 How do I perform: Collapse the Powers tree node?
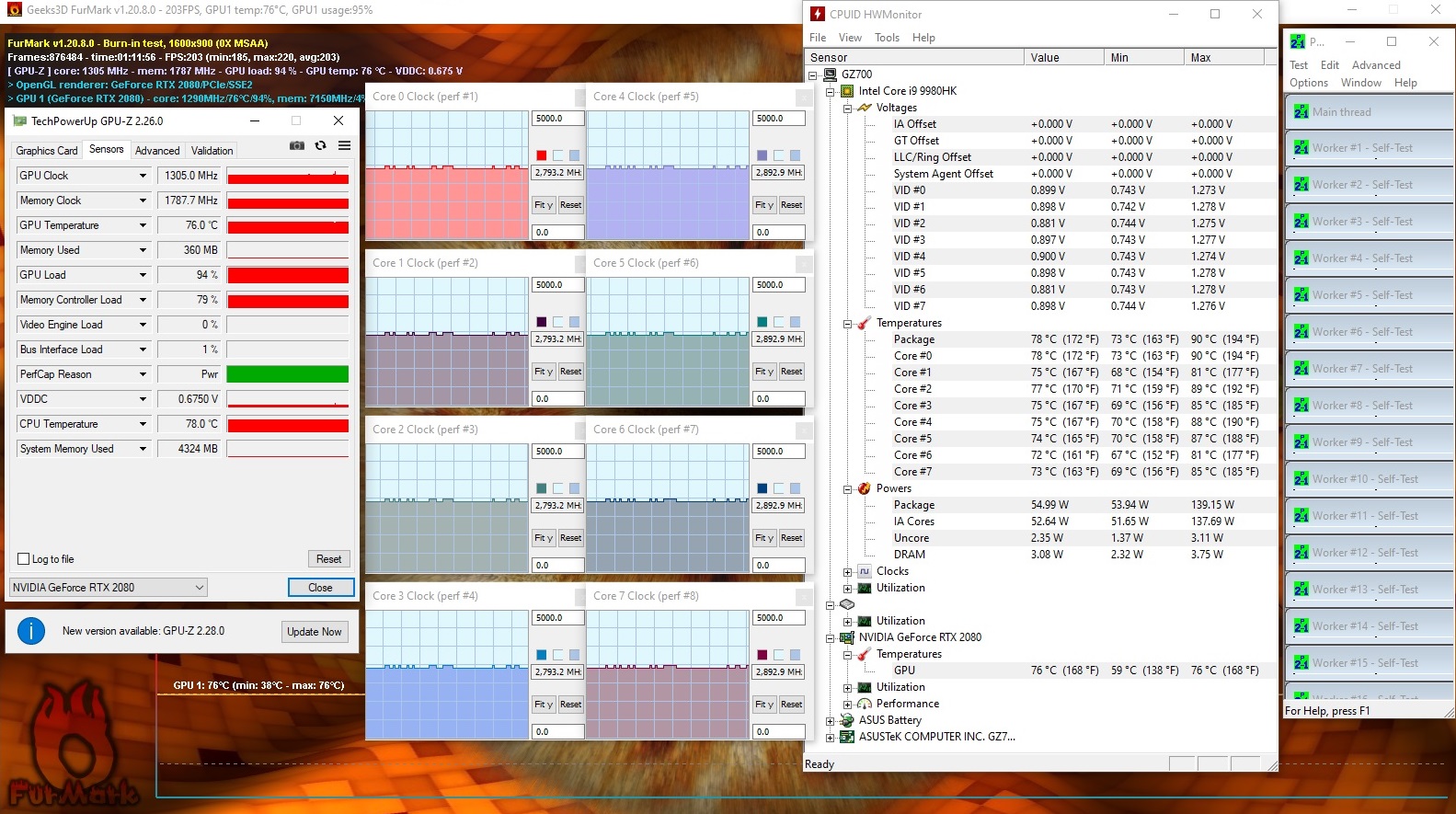pos(847,488)
